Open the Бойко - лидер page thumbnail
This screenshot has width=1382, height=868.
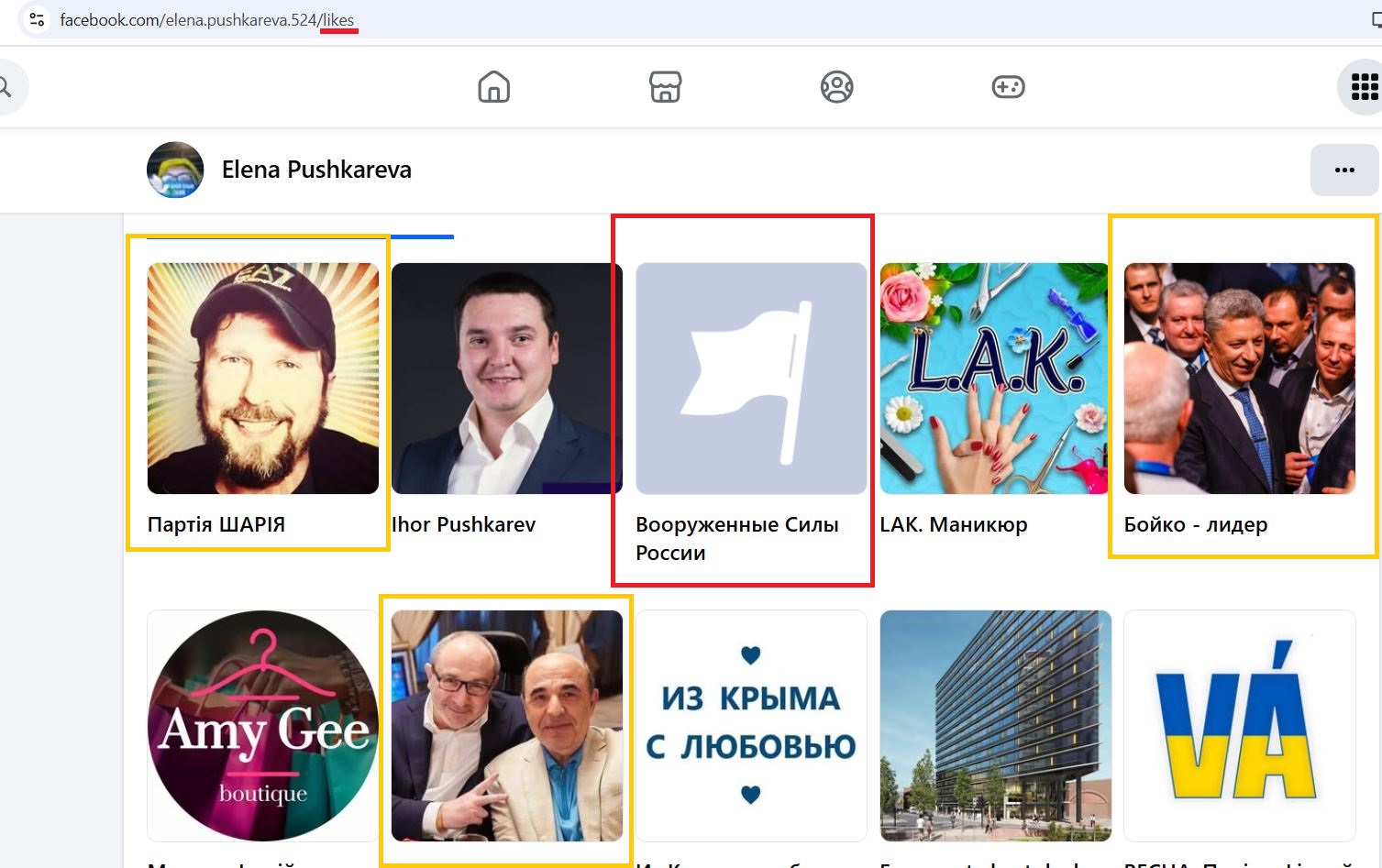click(x=1240, y=379)
